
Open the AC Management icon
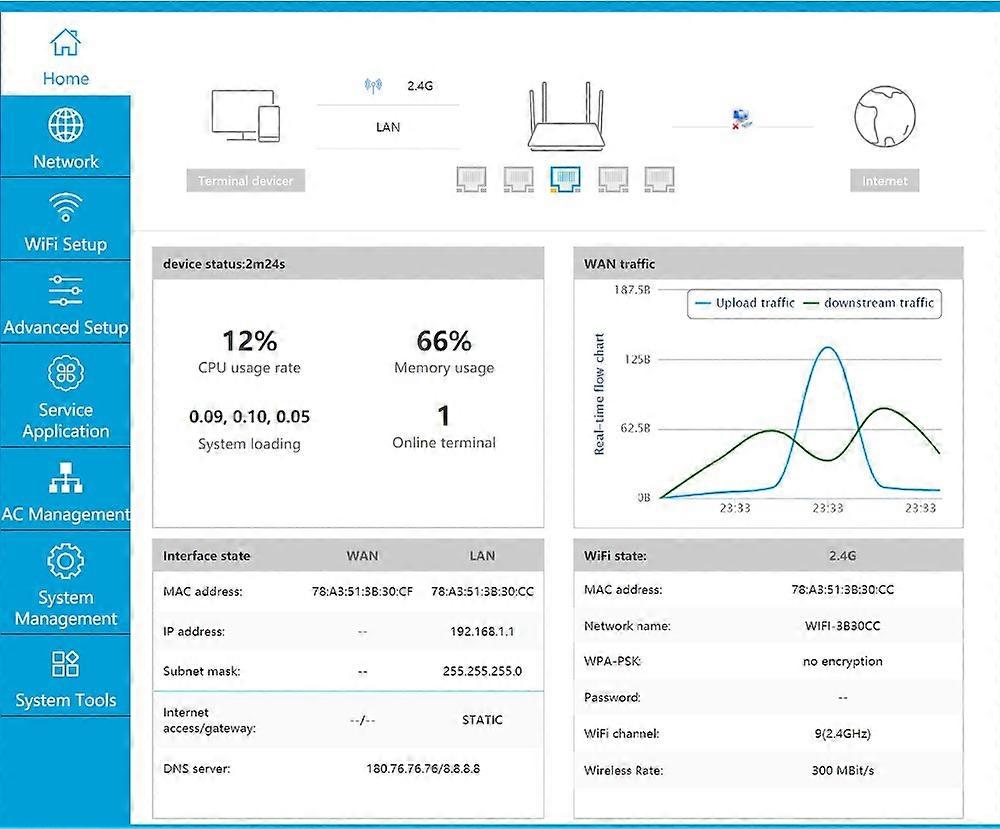(66, 479)
